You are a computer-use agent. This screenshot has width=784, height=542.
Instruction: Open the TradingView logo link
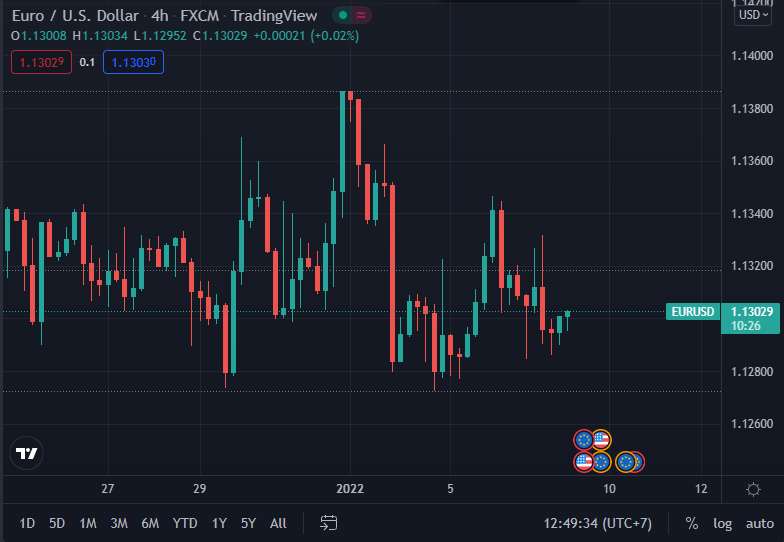coord(26,453)
